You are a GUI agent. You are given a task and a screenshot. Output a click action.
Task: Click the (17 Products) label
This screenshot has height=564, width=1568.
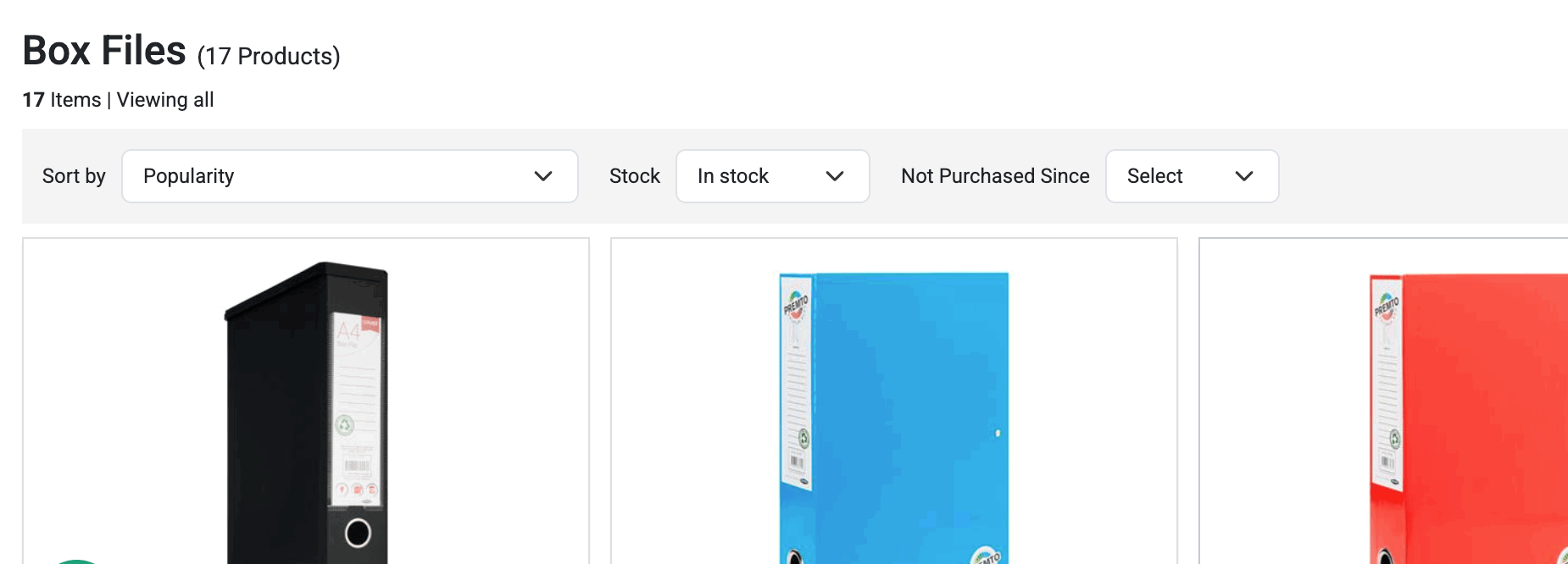click(267, 56)
